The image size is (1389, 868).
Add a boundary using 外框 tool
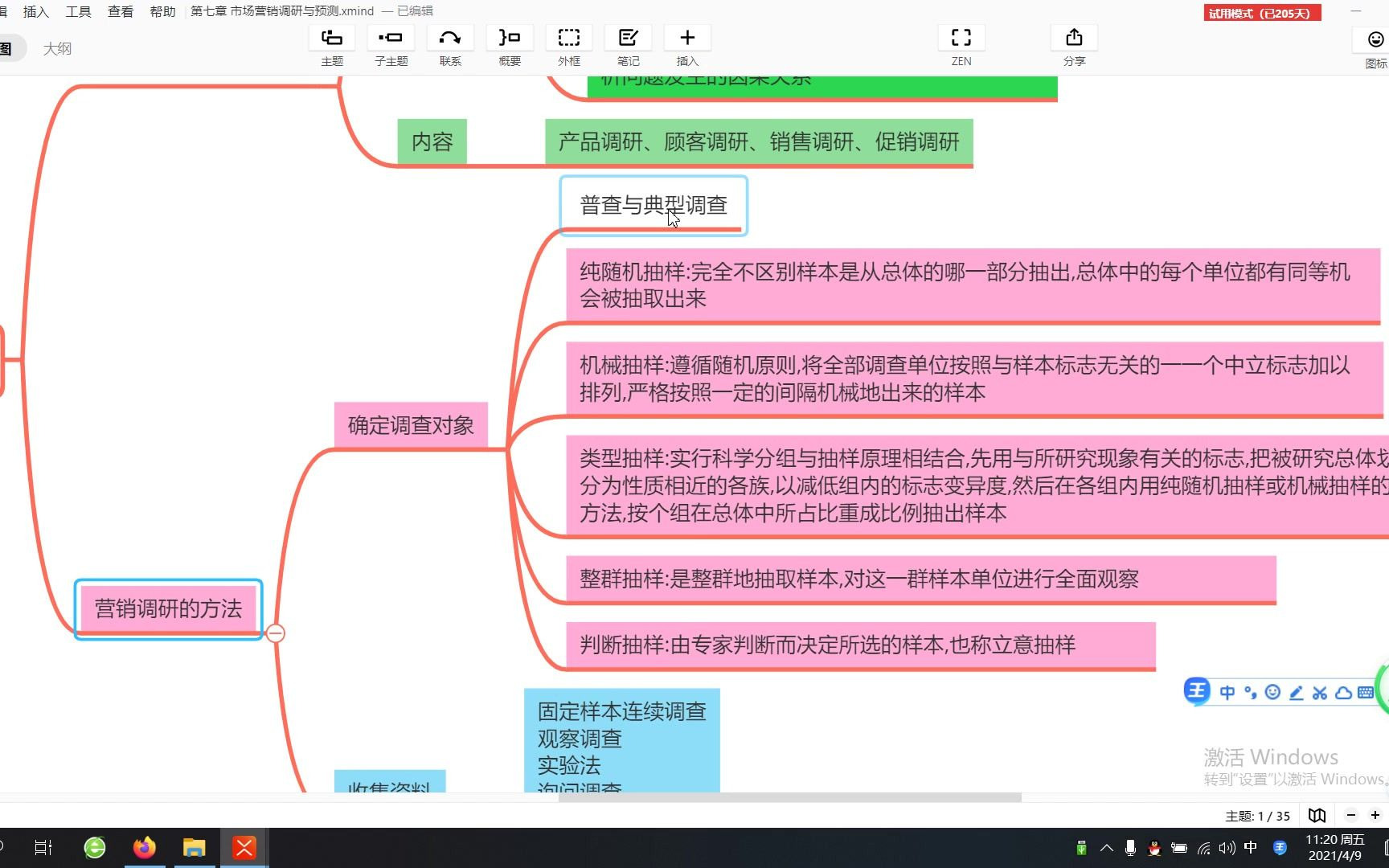tap(569, 47)
